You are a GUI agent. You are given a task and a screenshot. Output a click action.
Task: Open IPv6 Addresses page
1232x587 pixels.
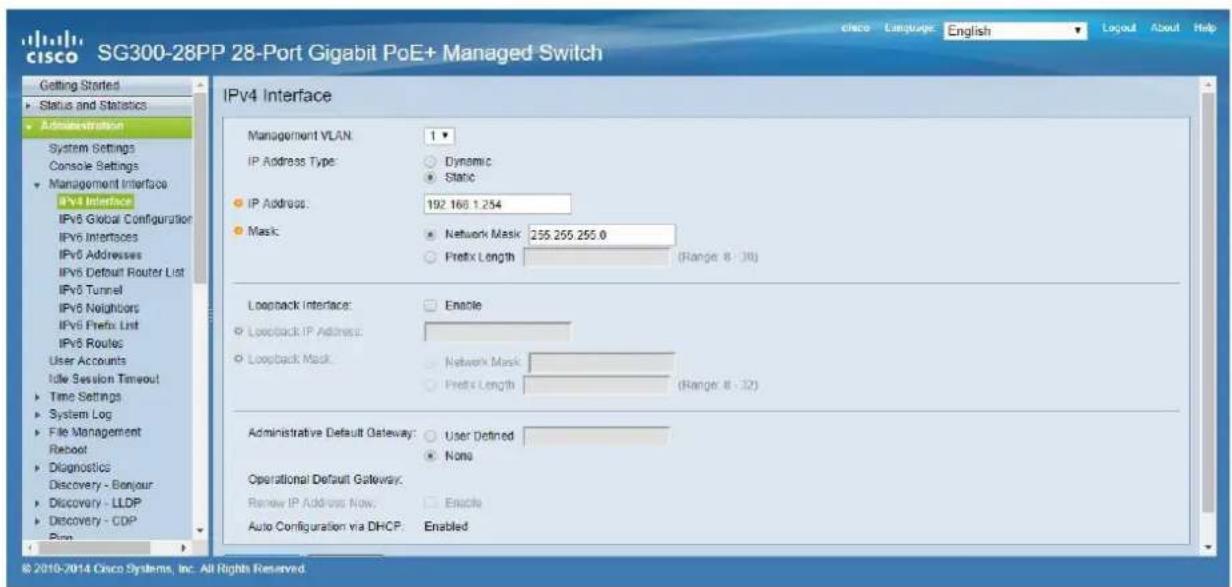click(x=99, y=255)
